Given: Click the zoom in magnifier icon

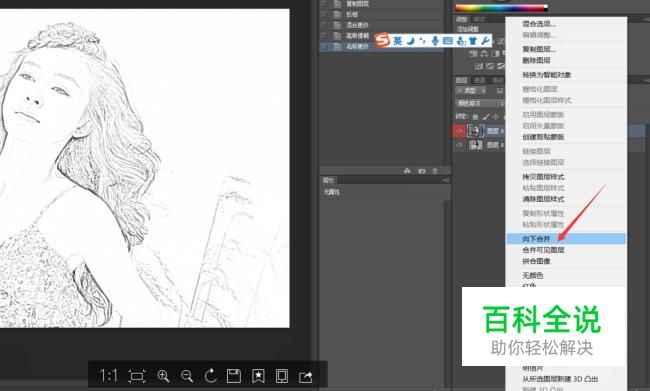Looking at the screenshot, I should [163, 376].
